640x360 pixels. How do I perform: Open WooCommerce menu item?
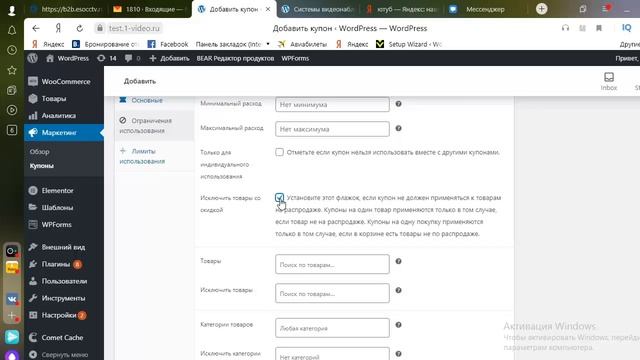pyautogui.click(x=64, y=82)
